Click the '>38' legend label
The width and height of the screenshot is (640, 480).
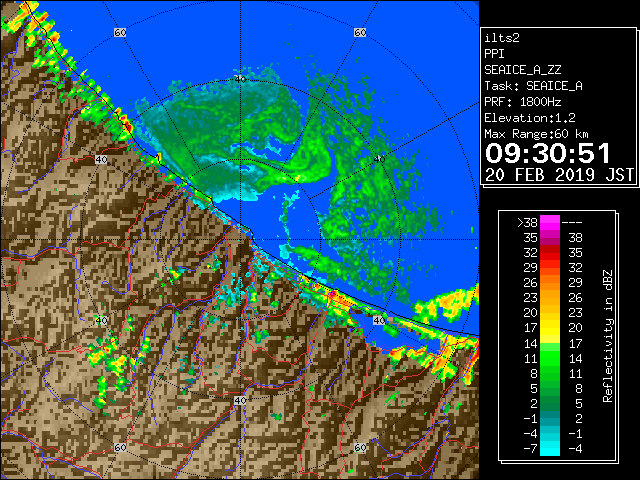(x=527, y=223)
